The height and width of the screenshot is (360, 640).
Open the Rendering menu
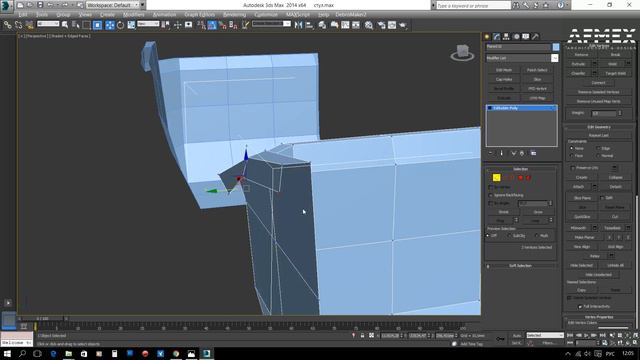[x=235, y=15]
